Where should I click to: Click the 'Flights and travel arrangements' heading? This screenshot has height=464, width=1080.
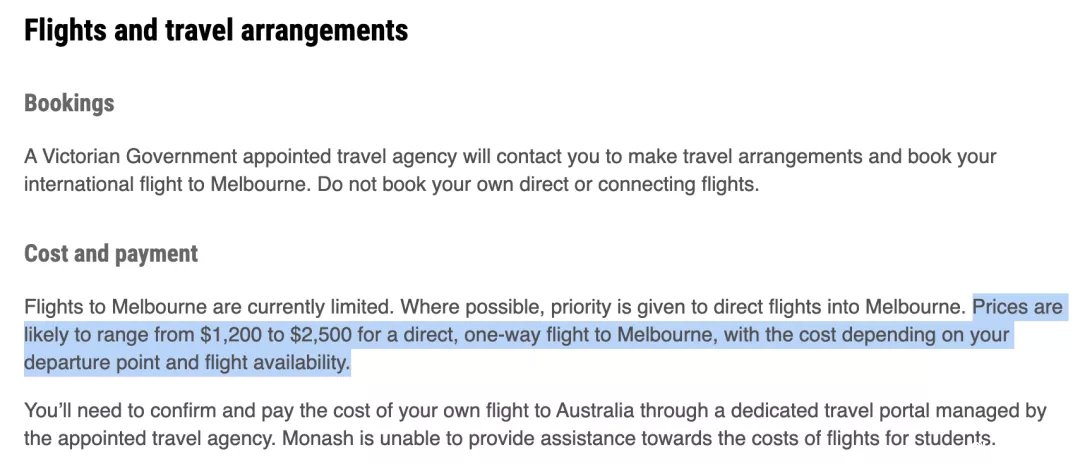216,30
